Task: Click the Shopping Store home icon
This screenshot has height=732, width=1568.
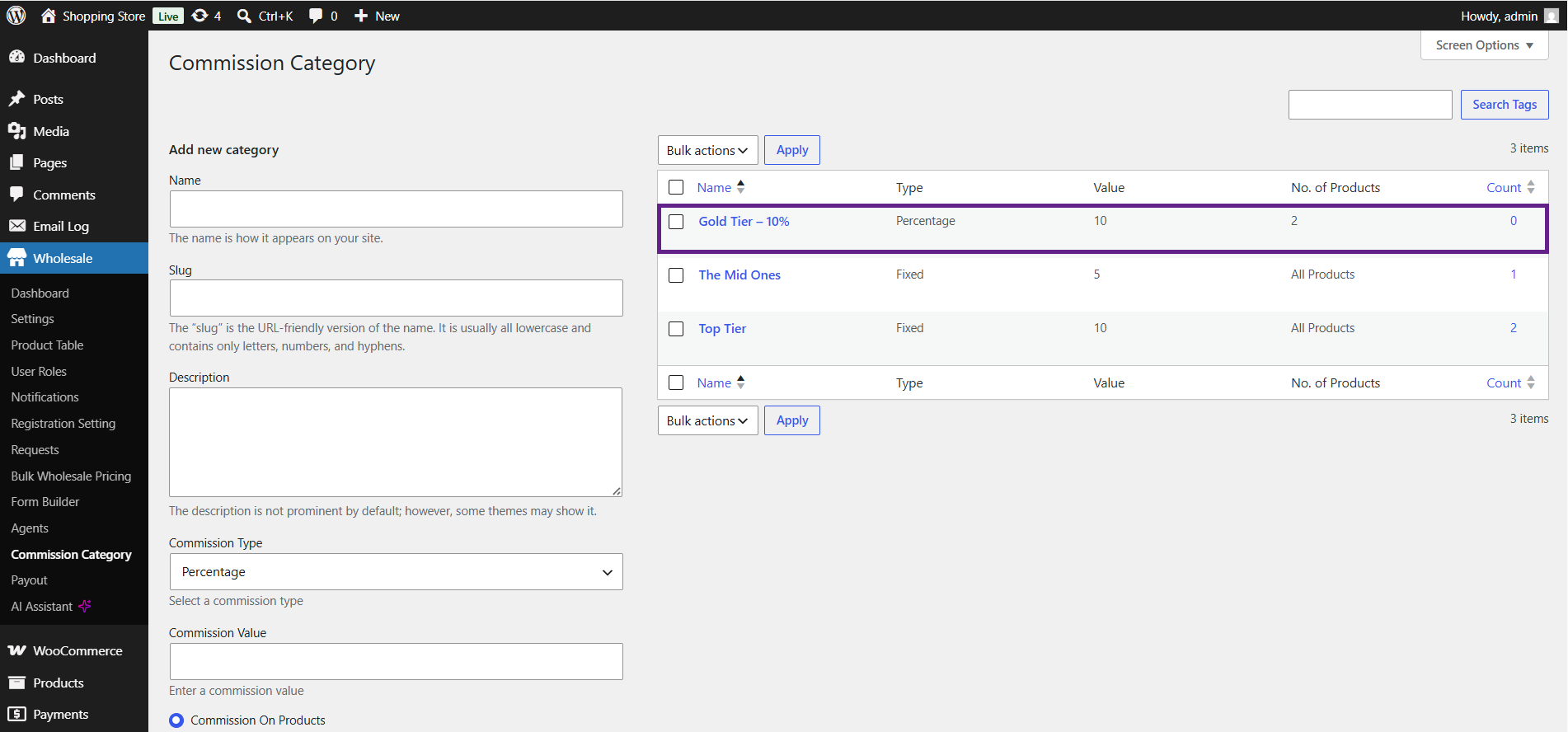Action: coord(49,16)
